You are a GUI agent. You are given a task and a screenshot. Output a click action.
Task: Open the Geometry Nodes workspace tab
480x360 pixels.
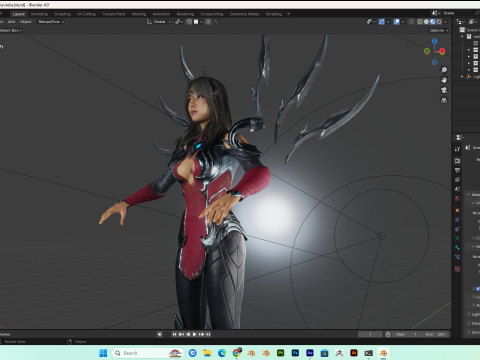tap(244, 14)
